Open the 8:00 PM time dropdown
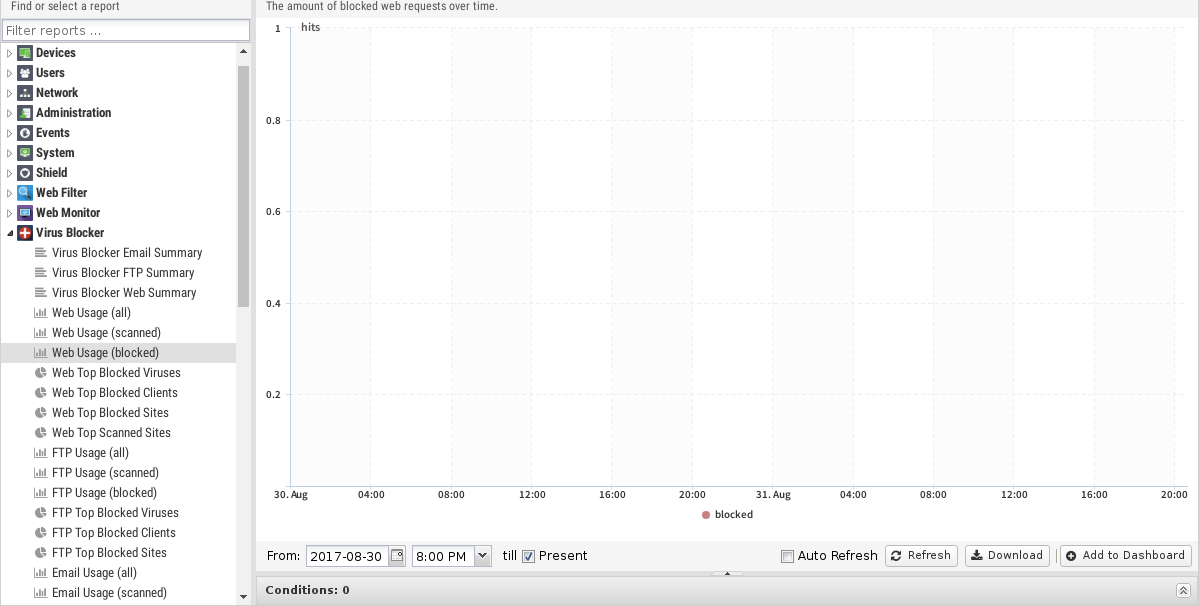This screenshot has width=1199, height=606. 483,556
